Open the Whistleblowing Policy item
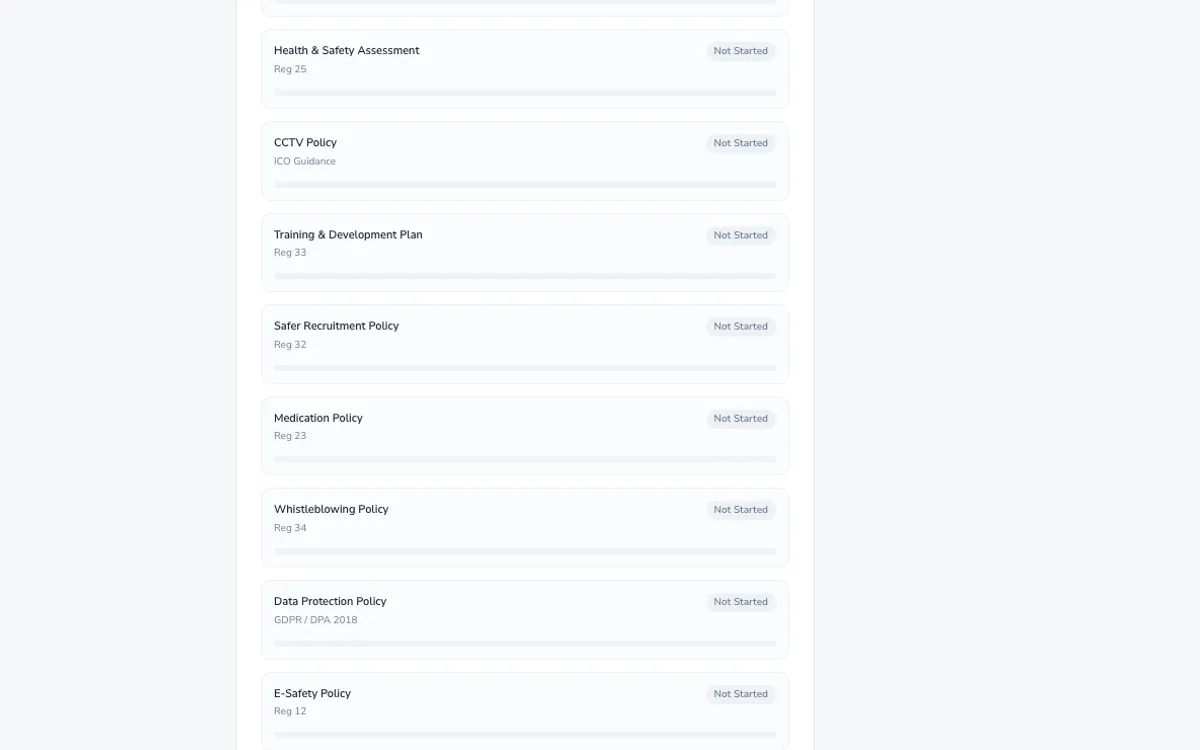 331,509
